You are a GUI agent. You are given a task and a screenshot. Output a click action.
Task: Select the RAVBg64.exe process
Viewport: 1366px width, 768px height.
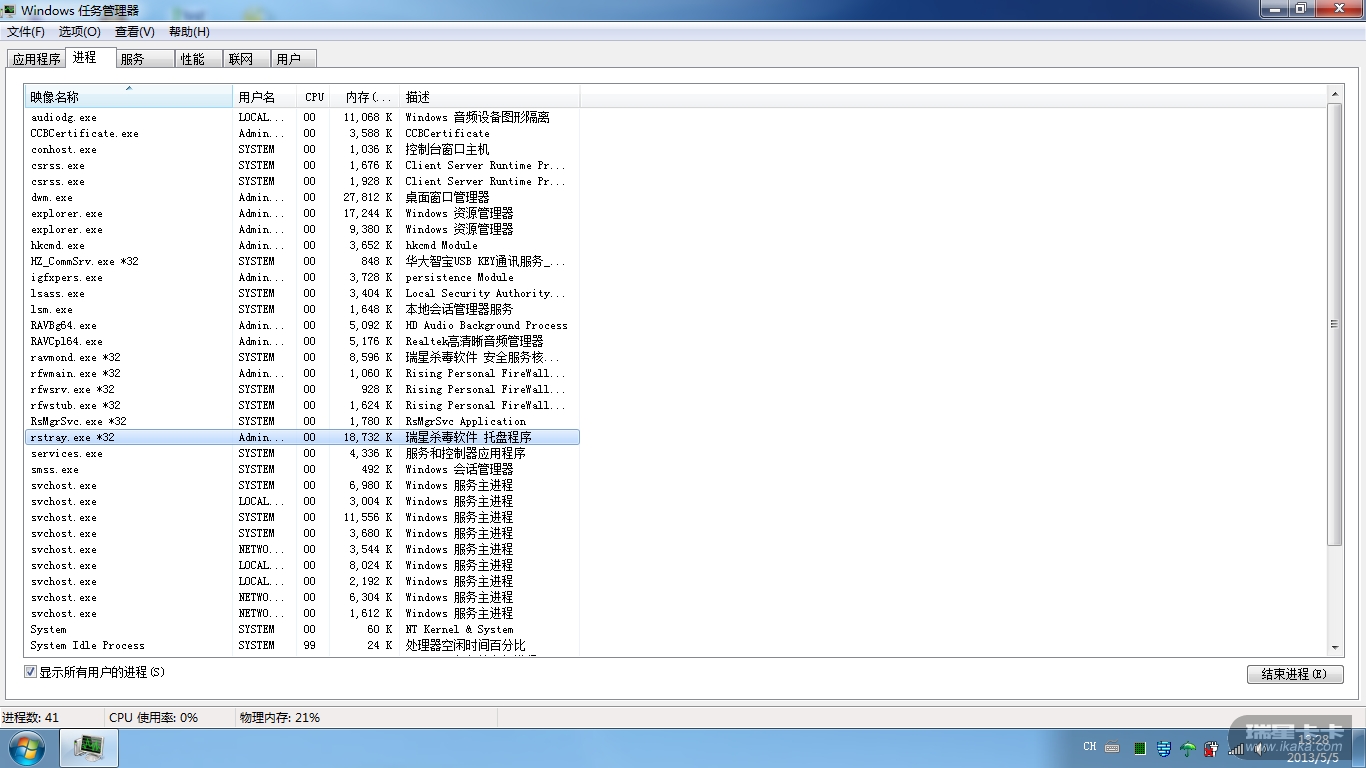(302, 325)
